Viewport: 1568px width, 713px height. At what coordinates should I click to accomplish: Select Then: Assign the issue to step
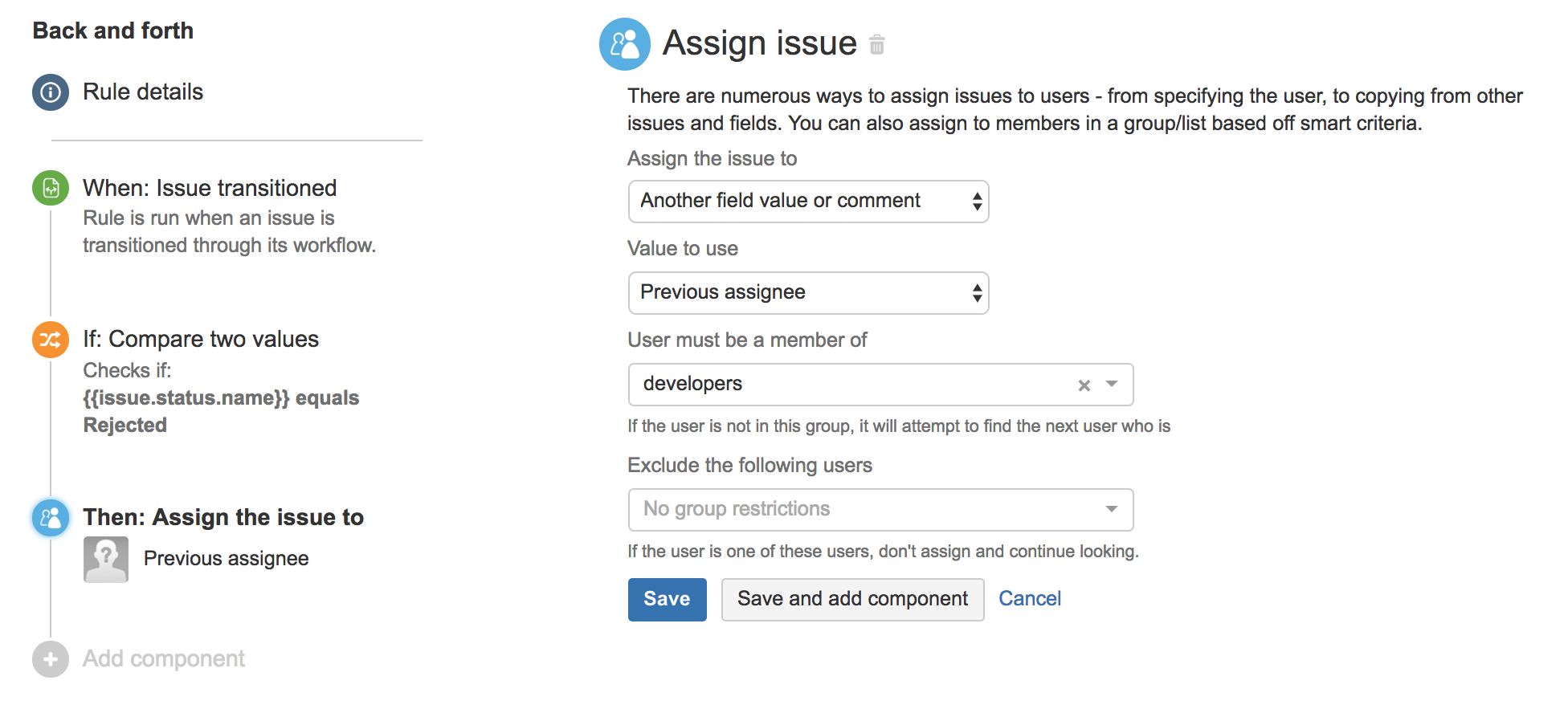click(223, 517)
